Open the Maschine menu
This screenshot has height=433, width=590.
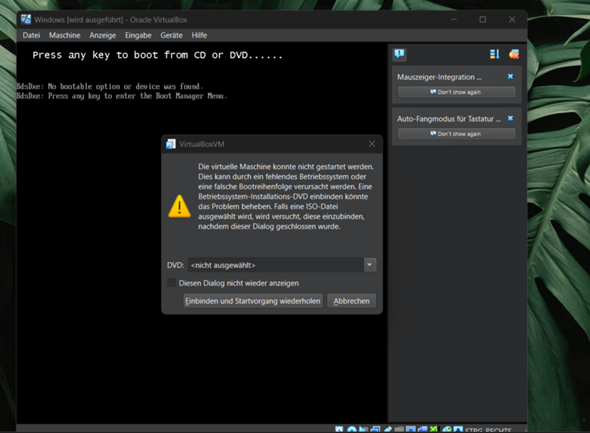pos(65,35)
